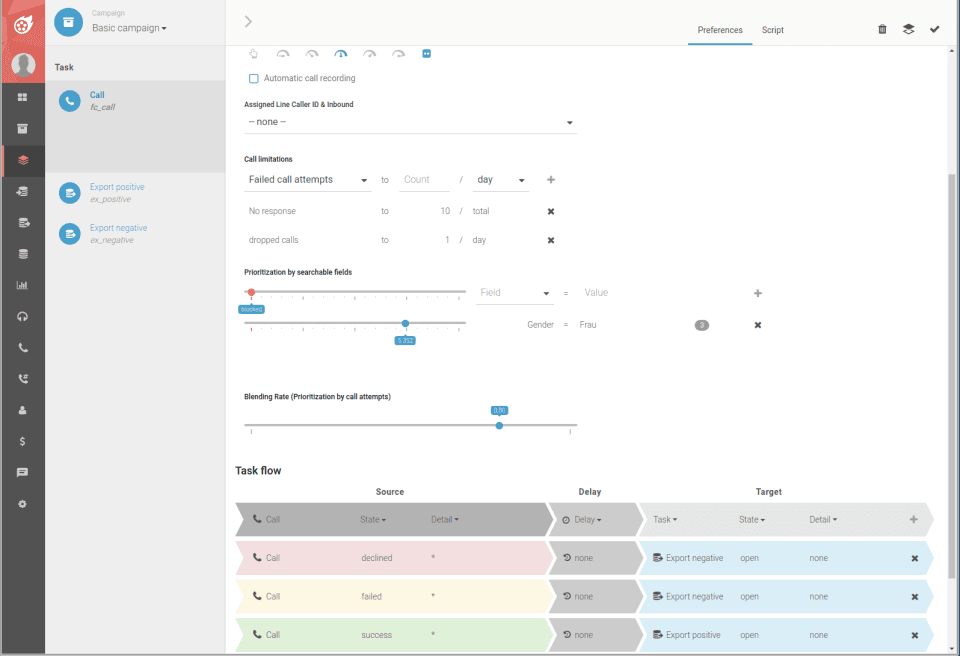960x656 pixels.
Task: Click the checkmark save icon in header
Action: click(x=934, y=29)
